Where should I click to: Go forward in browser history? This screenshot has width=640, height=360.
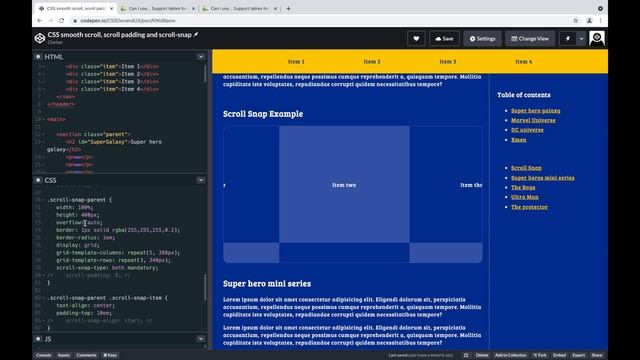(51, 20)
